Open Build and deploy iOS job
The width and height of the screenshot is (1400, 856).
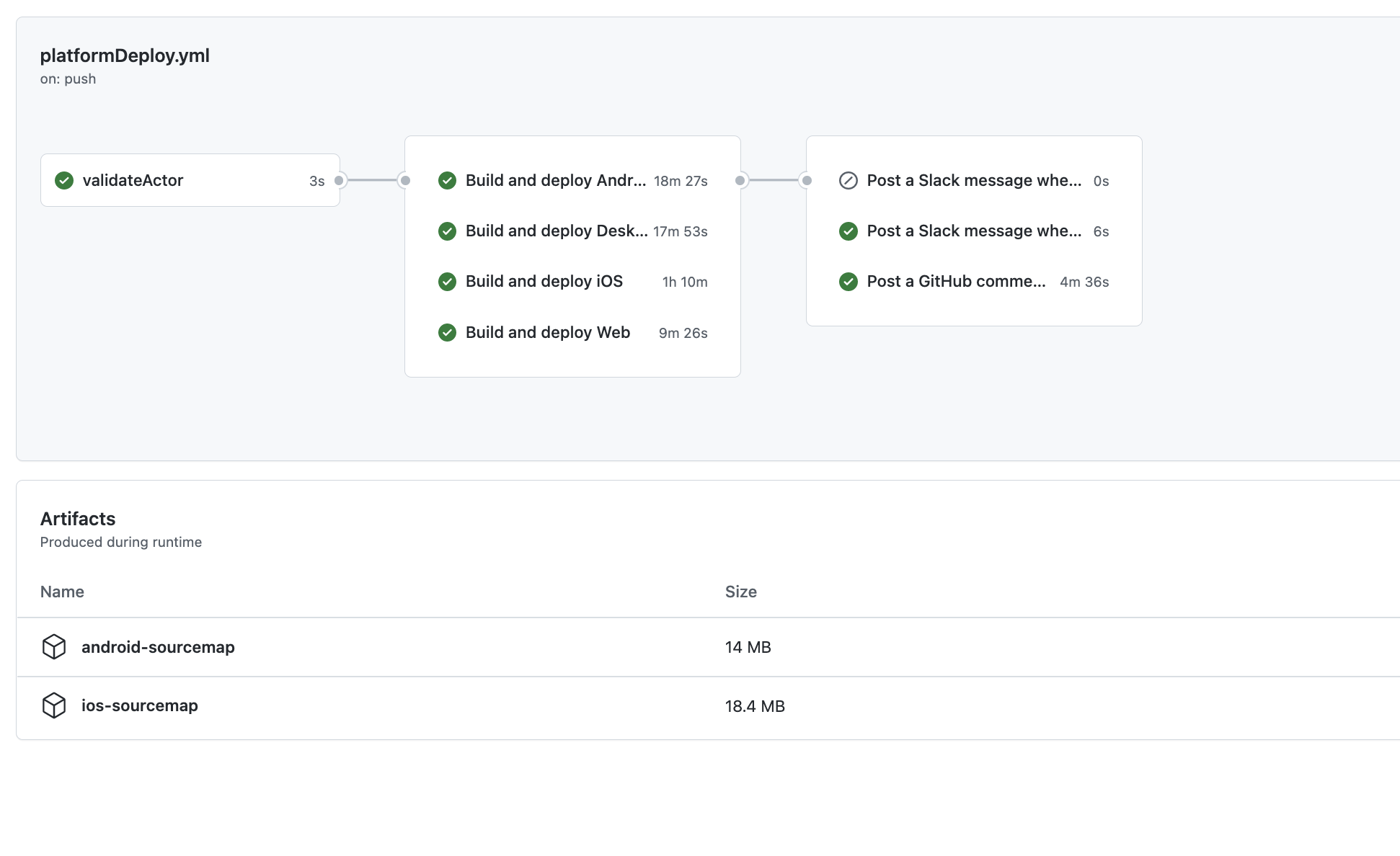(544, 282)
